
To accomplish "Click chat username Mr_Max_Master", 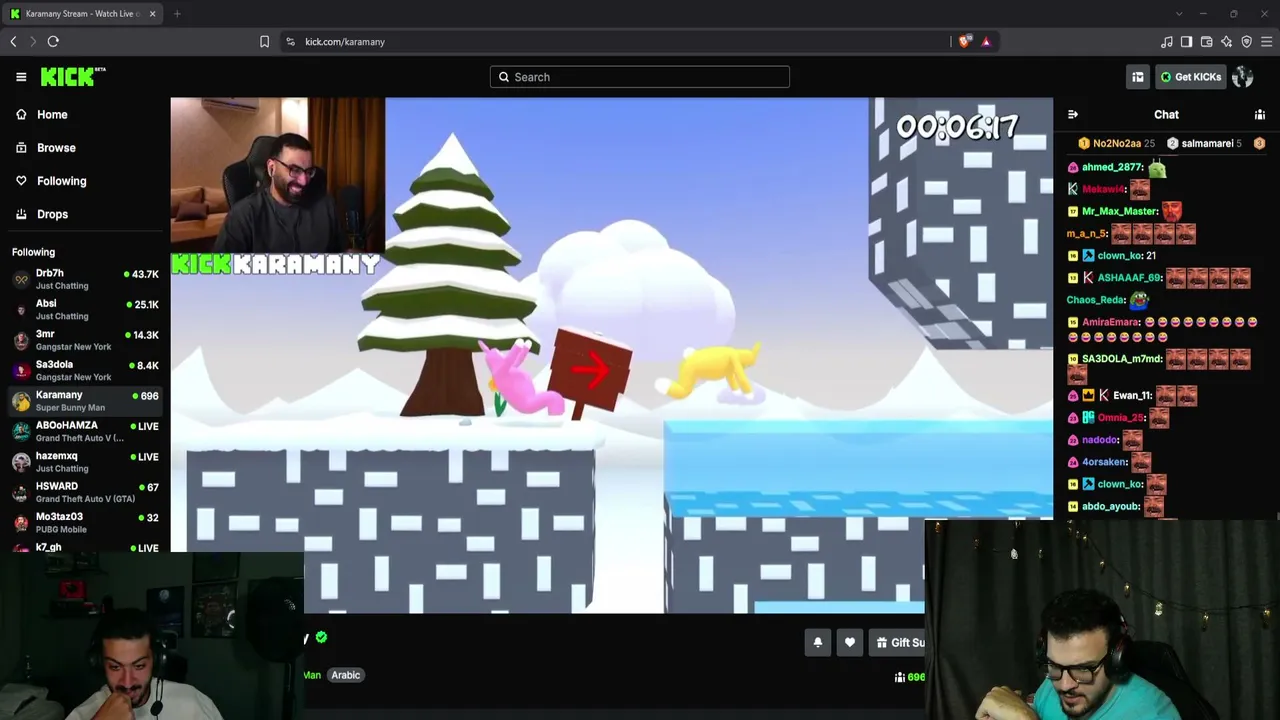I will coord(1120,212).
